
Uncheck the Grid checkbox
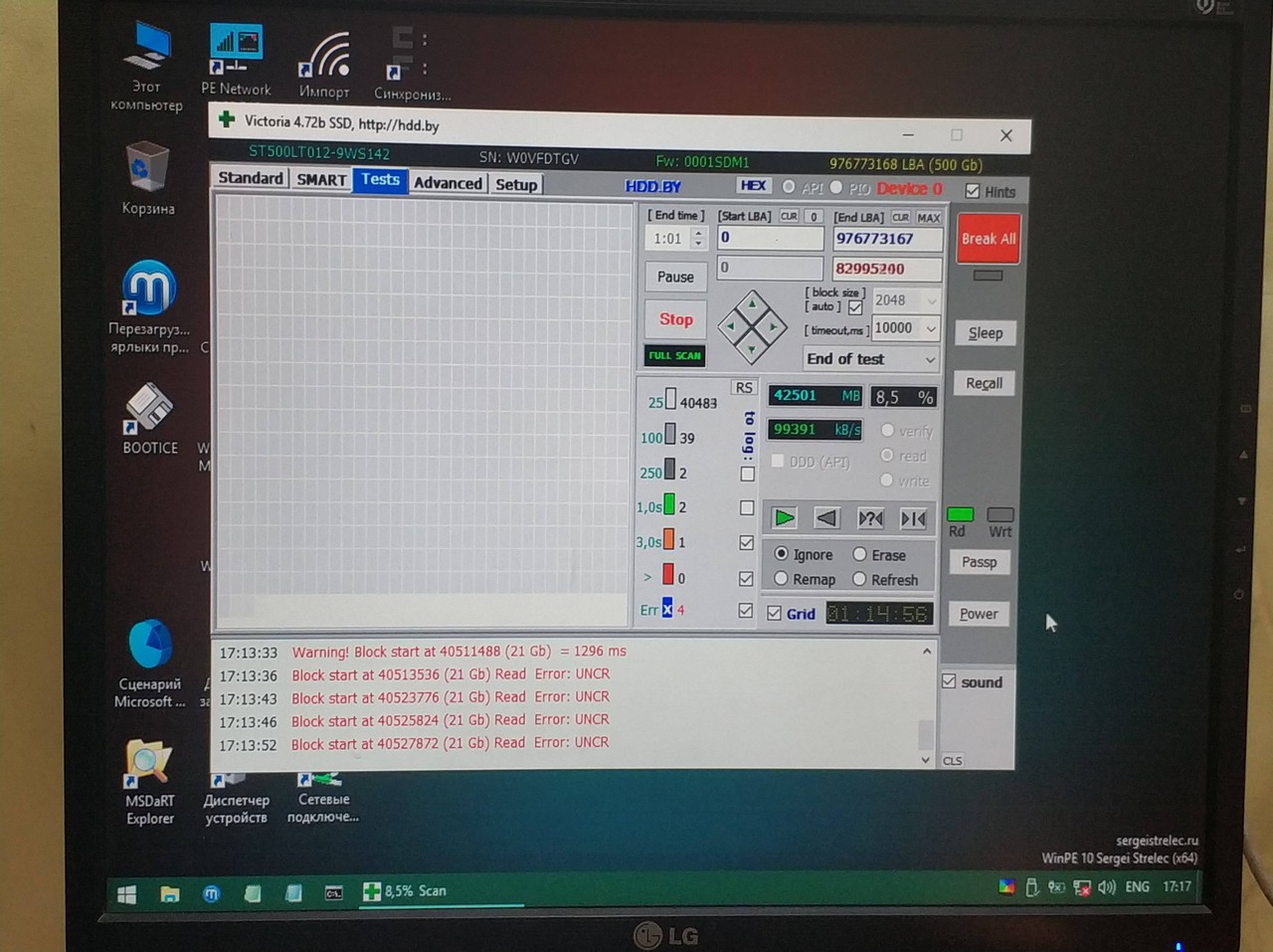pos(775,614)
